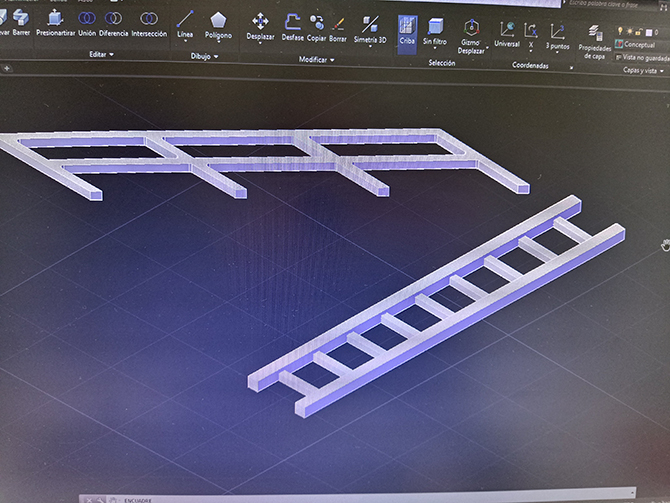Screen dimensions: 670x503
Task: Click the Universal coordinates button
Action: [x=506, y=34]
